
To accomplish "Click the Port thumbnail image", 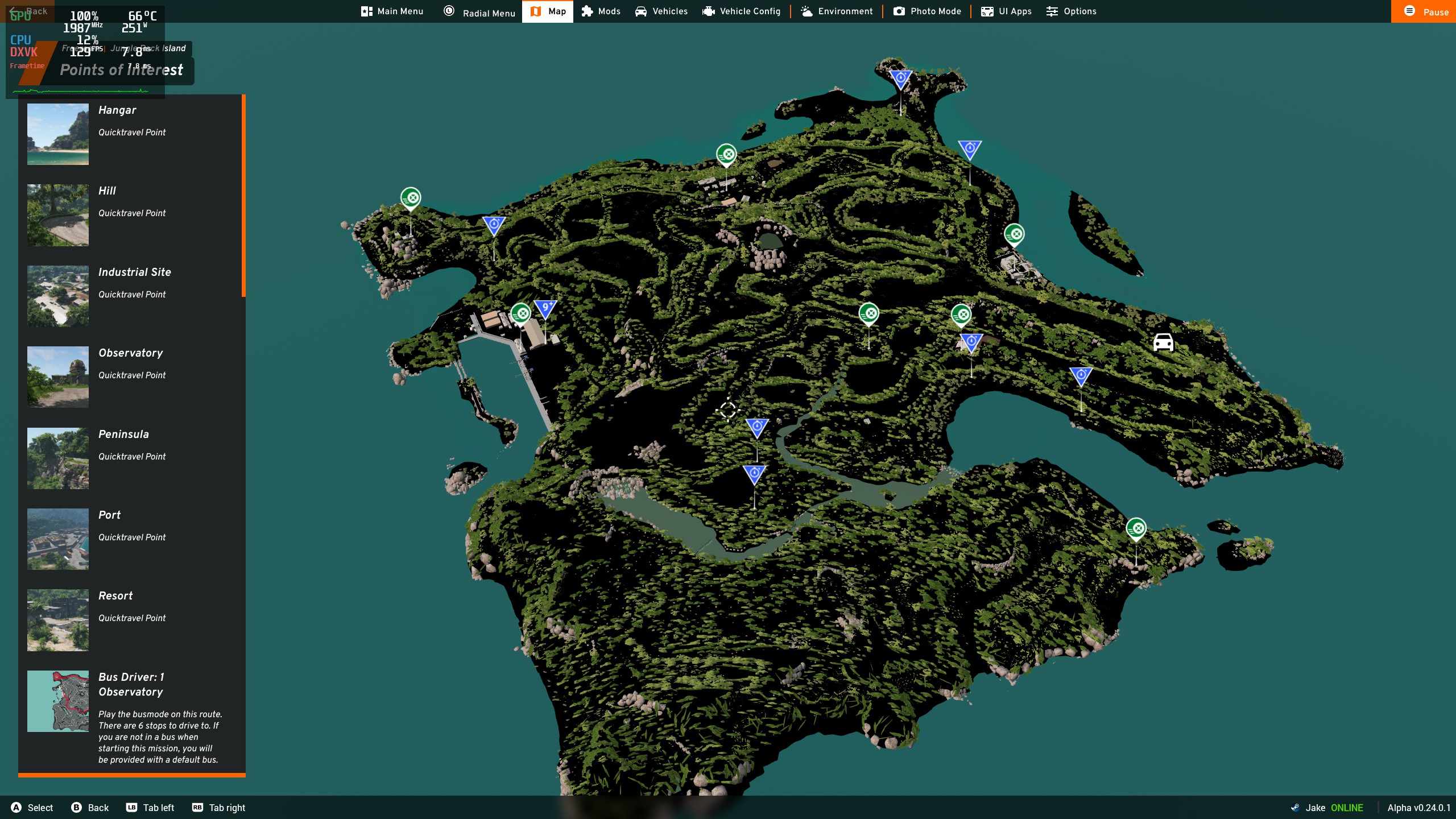I will pyautogui.click(x=58, y=539).
